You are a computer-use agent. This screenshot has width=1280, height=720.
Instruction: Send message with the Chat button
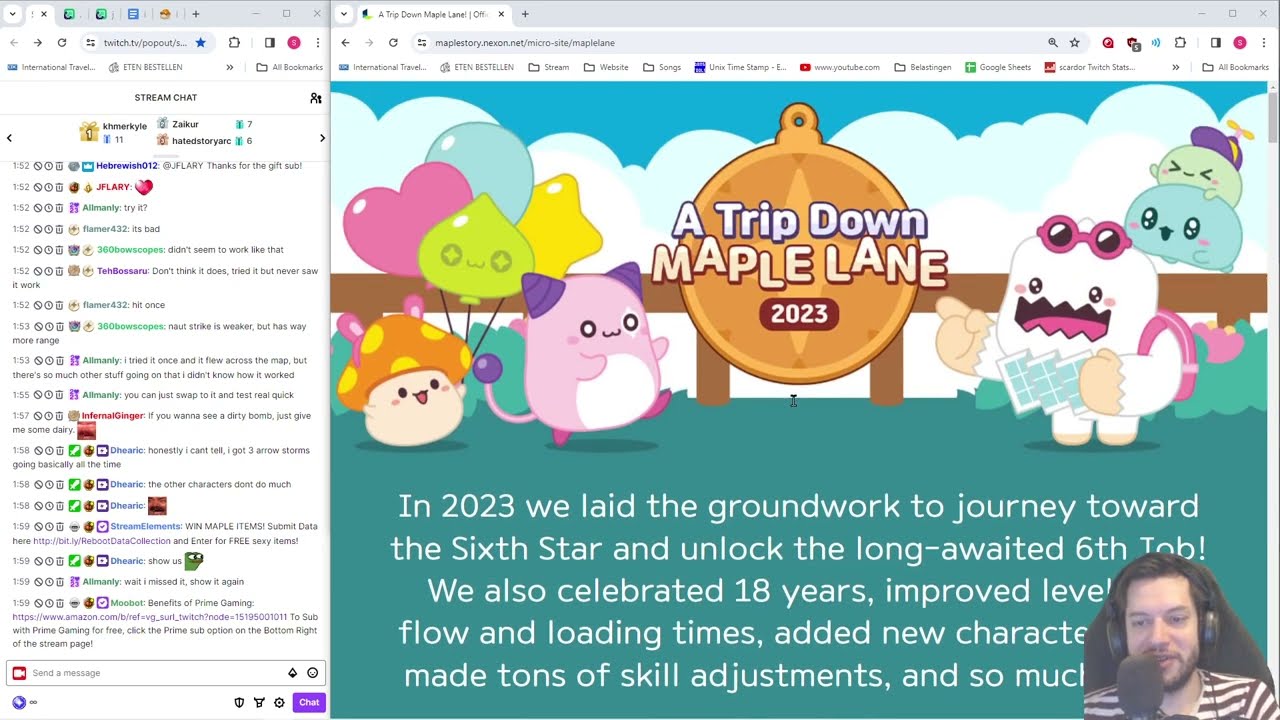(x=309, y=702)
